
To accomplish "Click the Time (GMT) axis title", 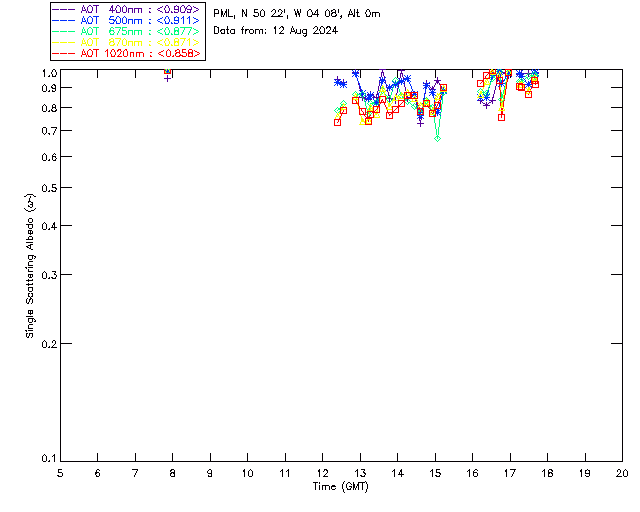I will (x=341, y=487).
